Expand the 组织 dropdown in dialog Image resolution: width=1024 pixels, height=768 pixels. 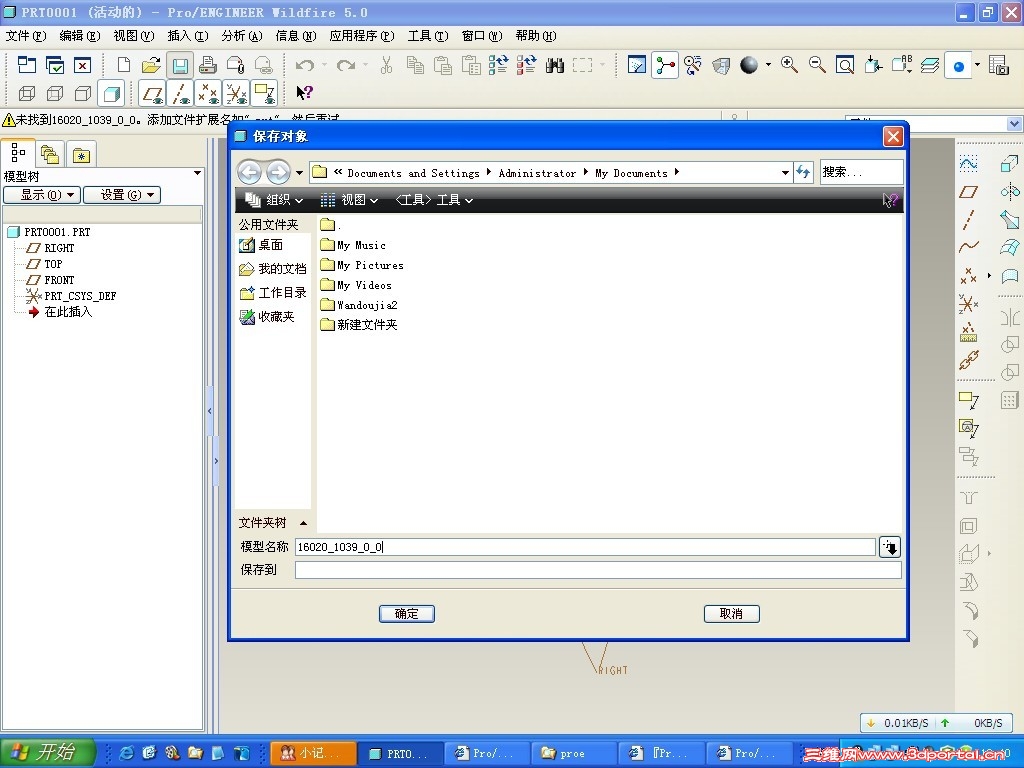[x=274, y=200]
